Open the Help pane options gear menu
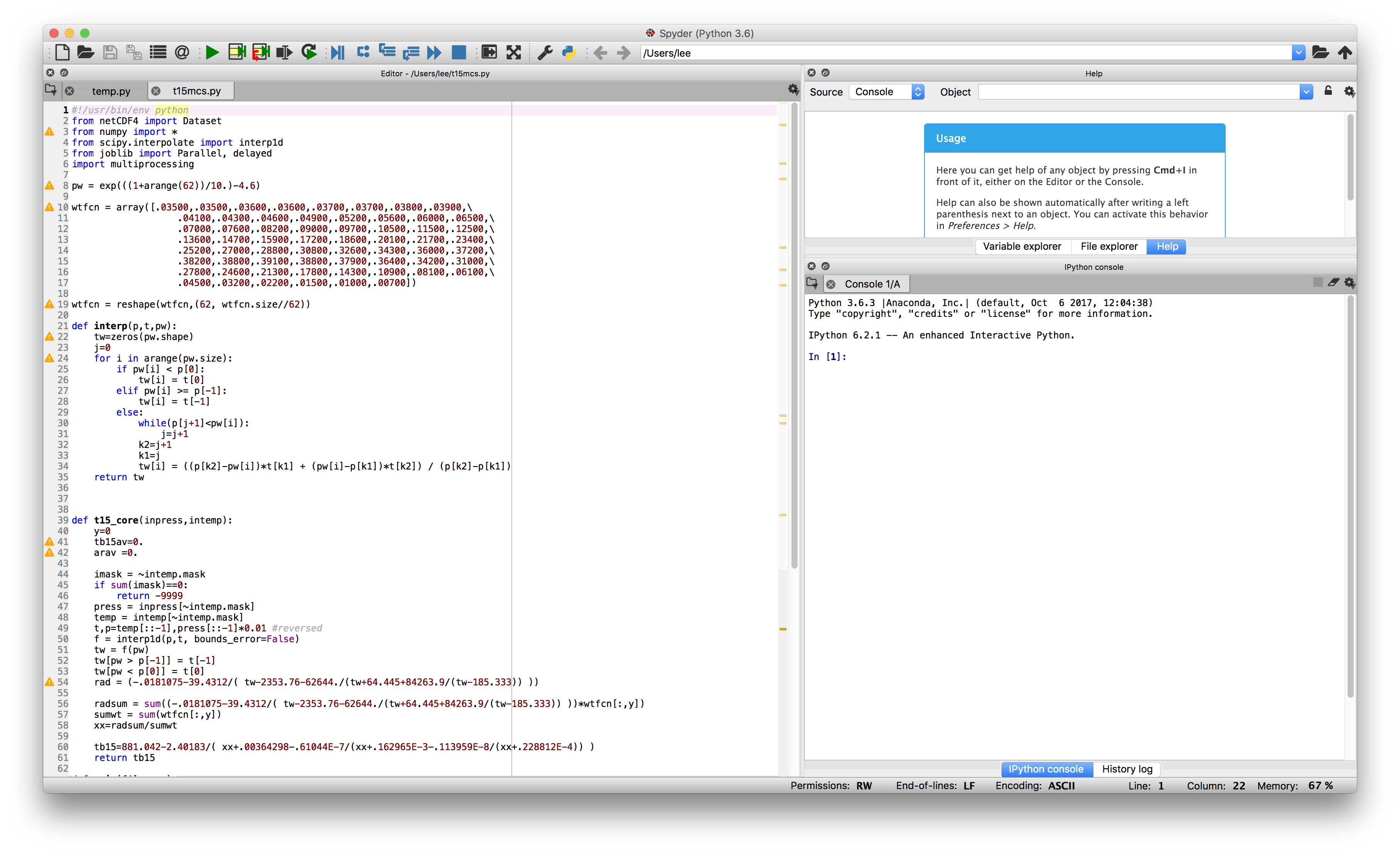Image resolution: width=1400 pixels, height=855 pixels. [1349, 91]
